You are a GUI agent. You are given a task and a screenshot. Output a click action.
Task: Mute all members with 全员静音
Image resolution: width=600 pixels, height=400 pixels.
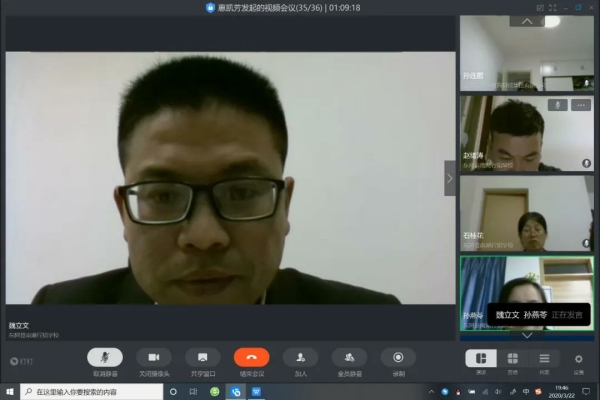click(349, 358)
